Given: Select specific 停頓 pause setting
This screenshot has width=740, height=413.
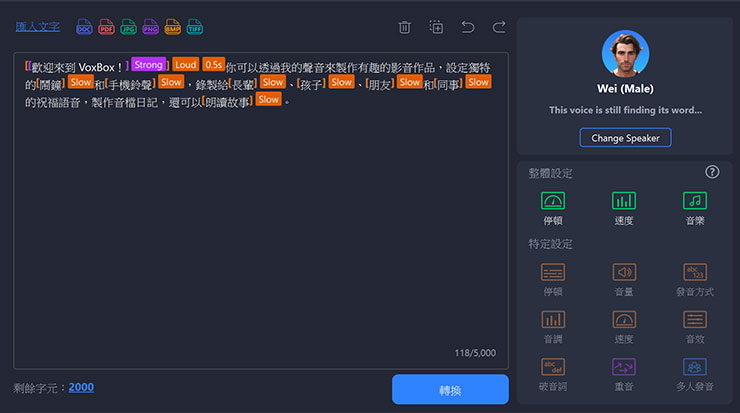Looking at the screenshot, I should point(553,279).
